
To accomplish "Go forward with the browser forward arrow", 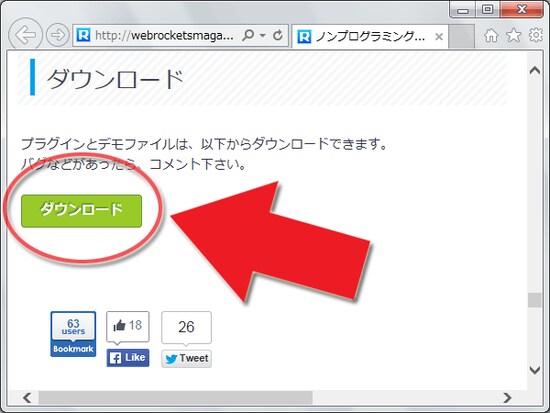I will (x=58, y=35).
